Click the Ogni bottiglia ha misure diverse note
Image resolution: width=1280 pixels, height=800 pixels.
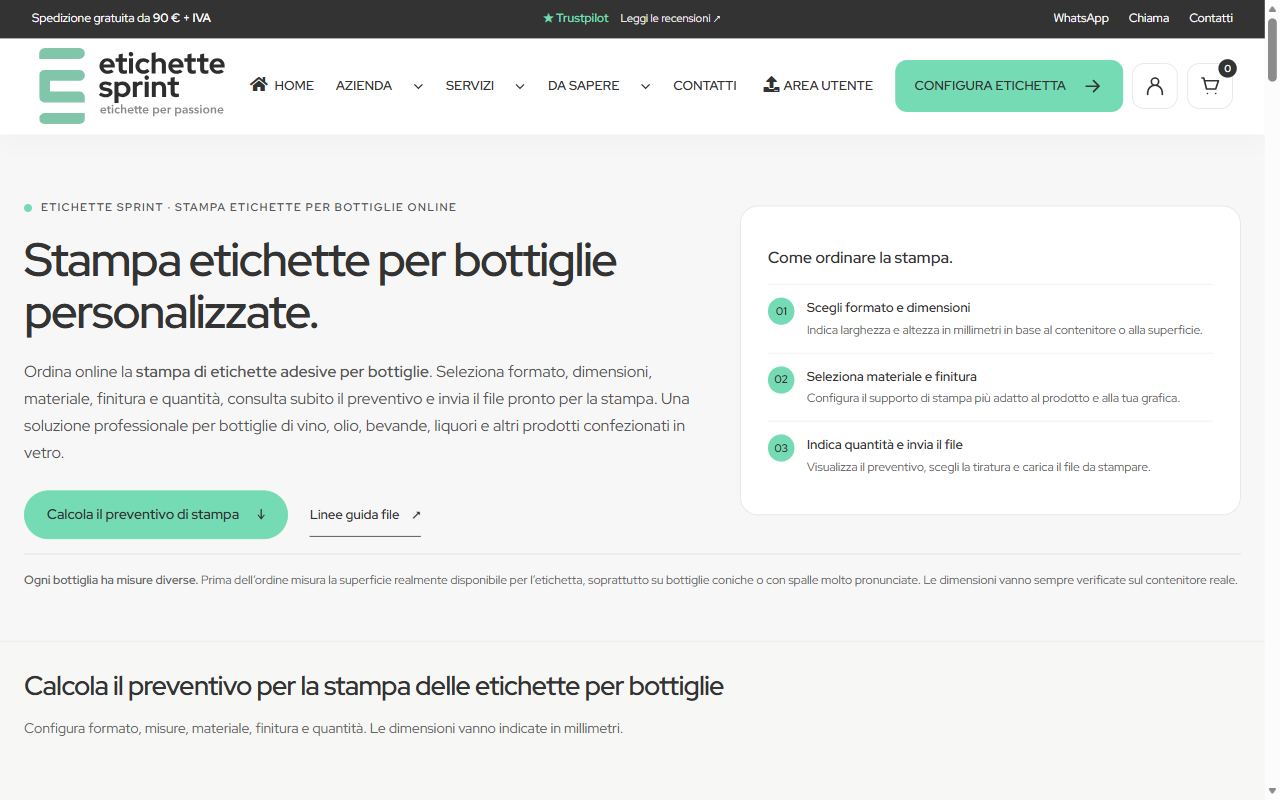631,580
